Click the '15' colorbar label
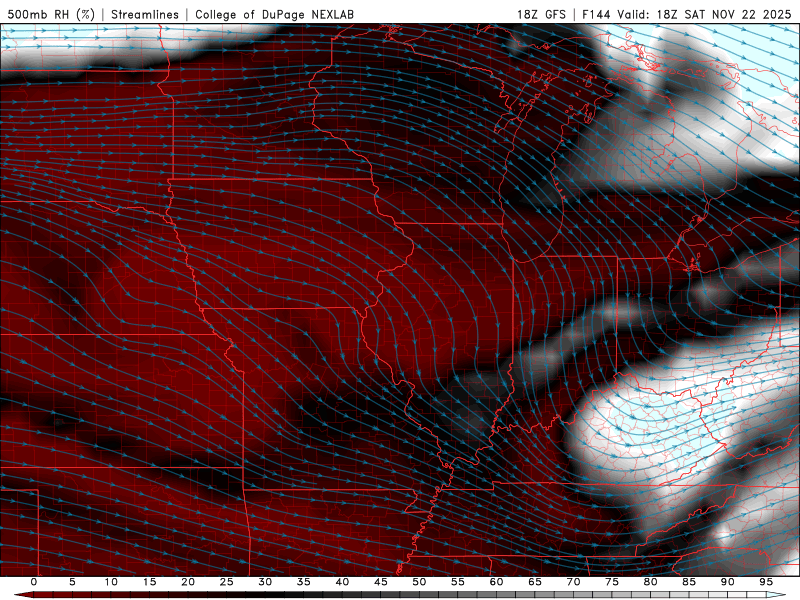 149,582
